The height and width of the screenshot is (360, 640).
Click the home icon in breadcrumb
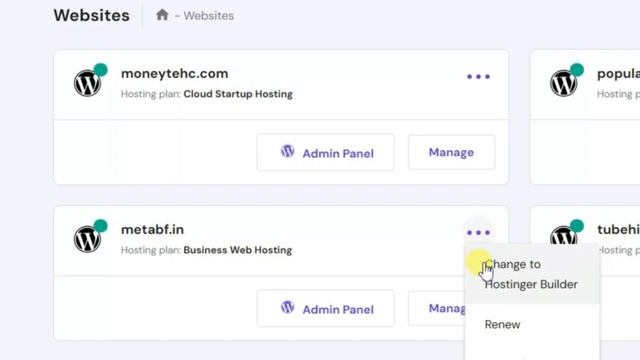[x=162, y=15]
